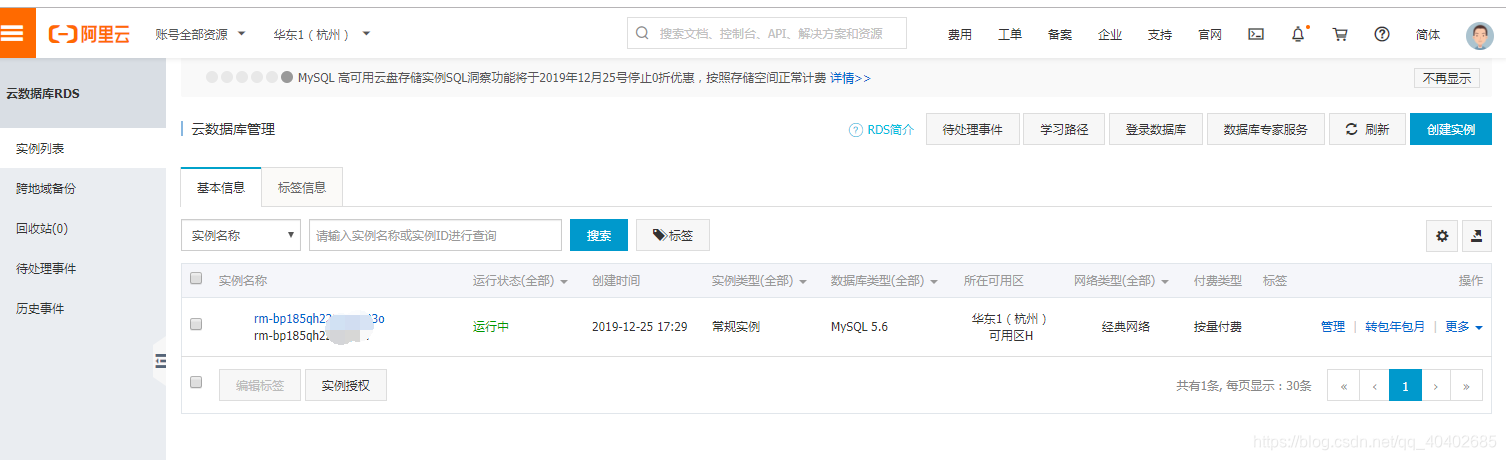
Task: Filter by 数据库类型(全部) column dropdown
Action: [x=884, y=281]
